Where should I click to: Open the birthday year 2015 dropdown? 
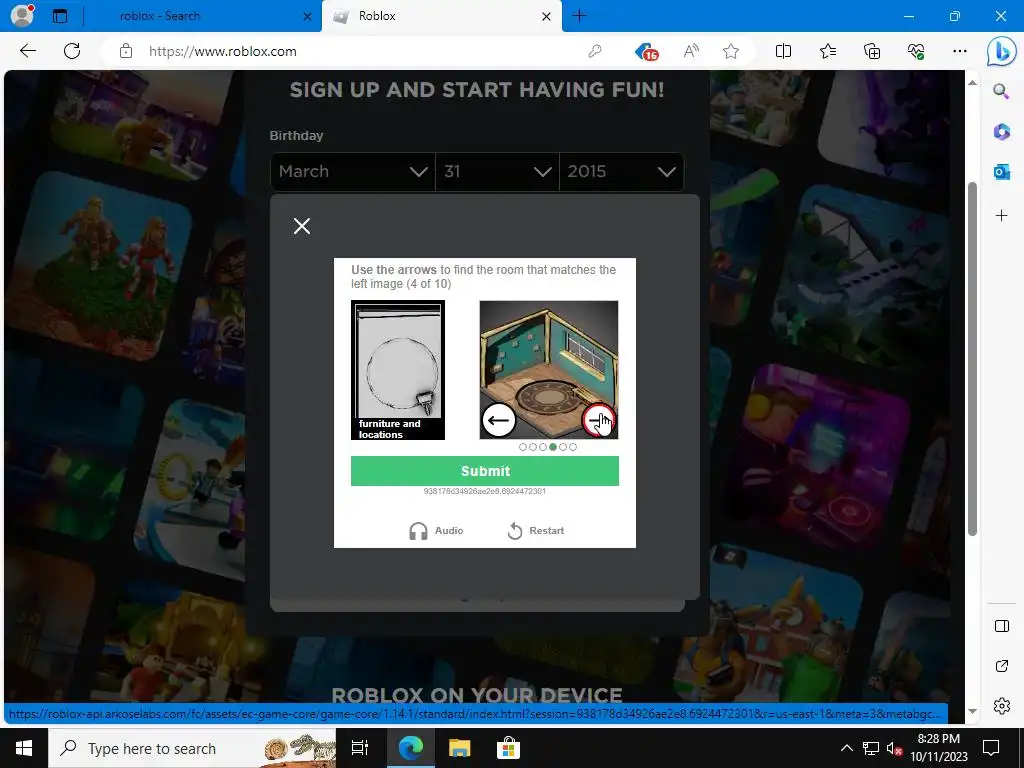(x=621, y=172)
